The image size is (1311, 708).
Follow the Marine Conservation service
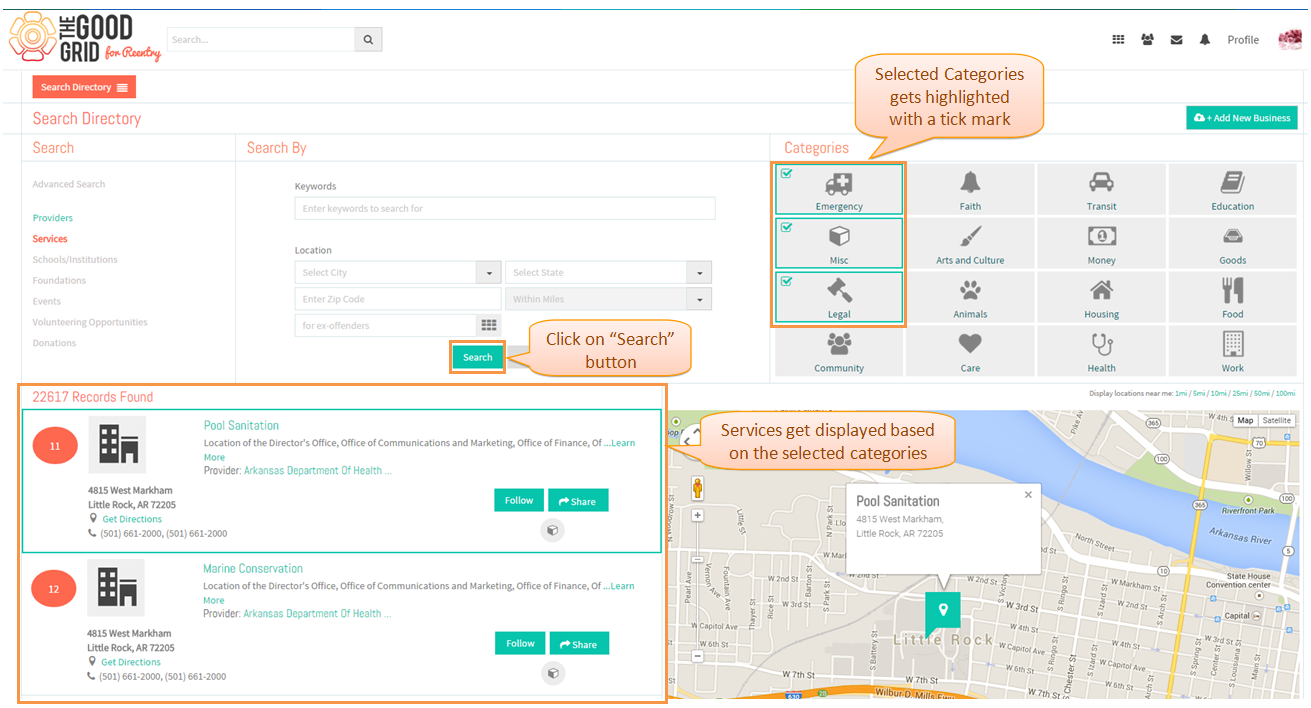[520, 643]
